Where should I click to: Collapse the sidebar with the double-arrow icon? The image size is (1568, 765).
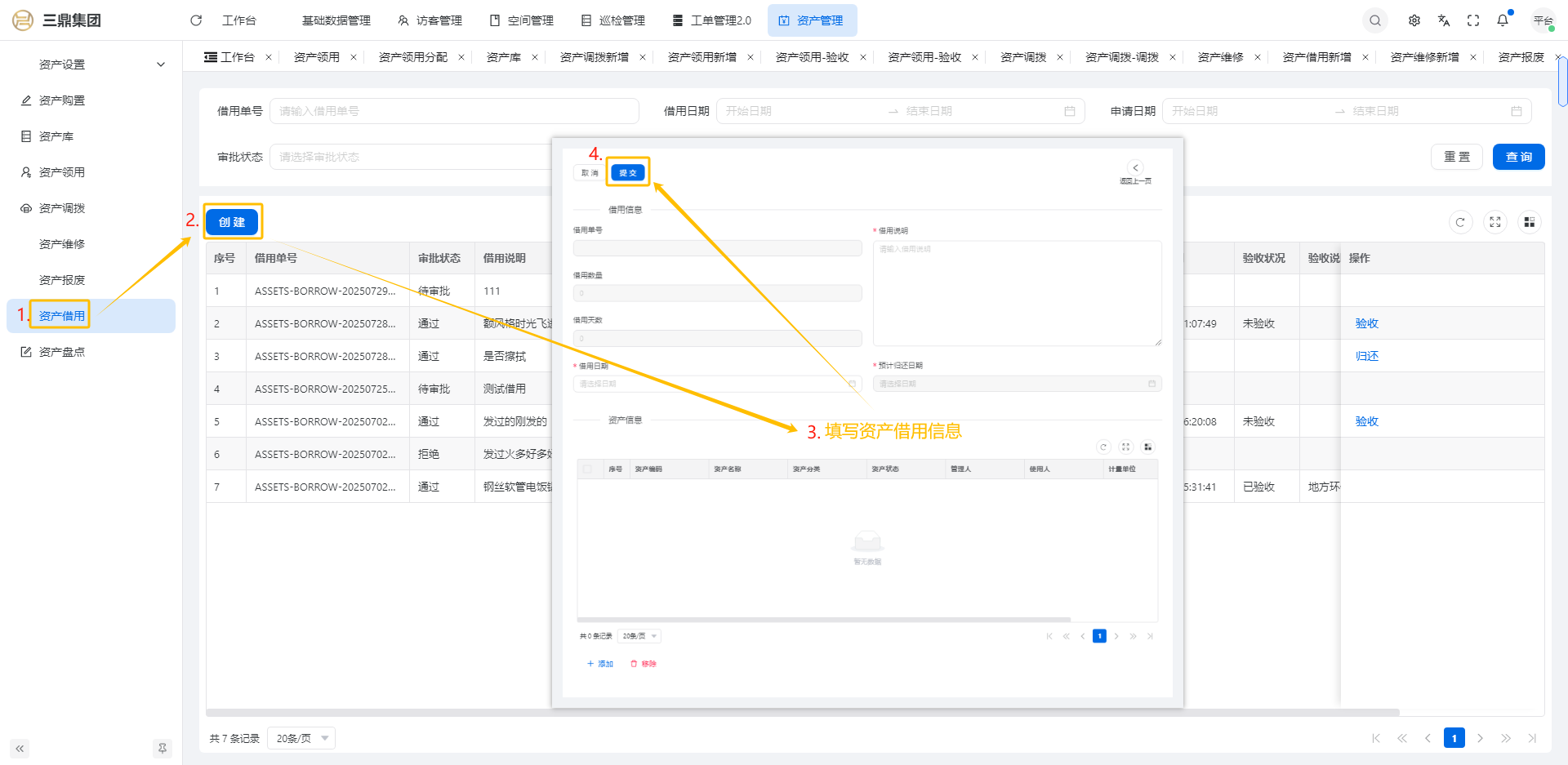[20, 748]
